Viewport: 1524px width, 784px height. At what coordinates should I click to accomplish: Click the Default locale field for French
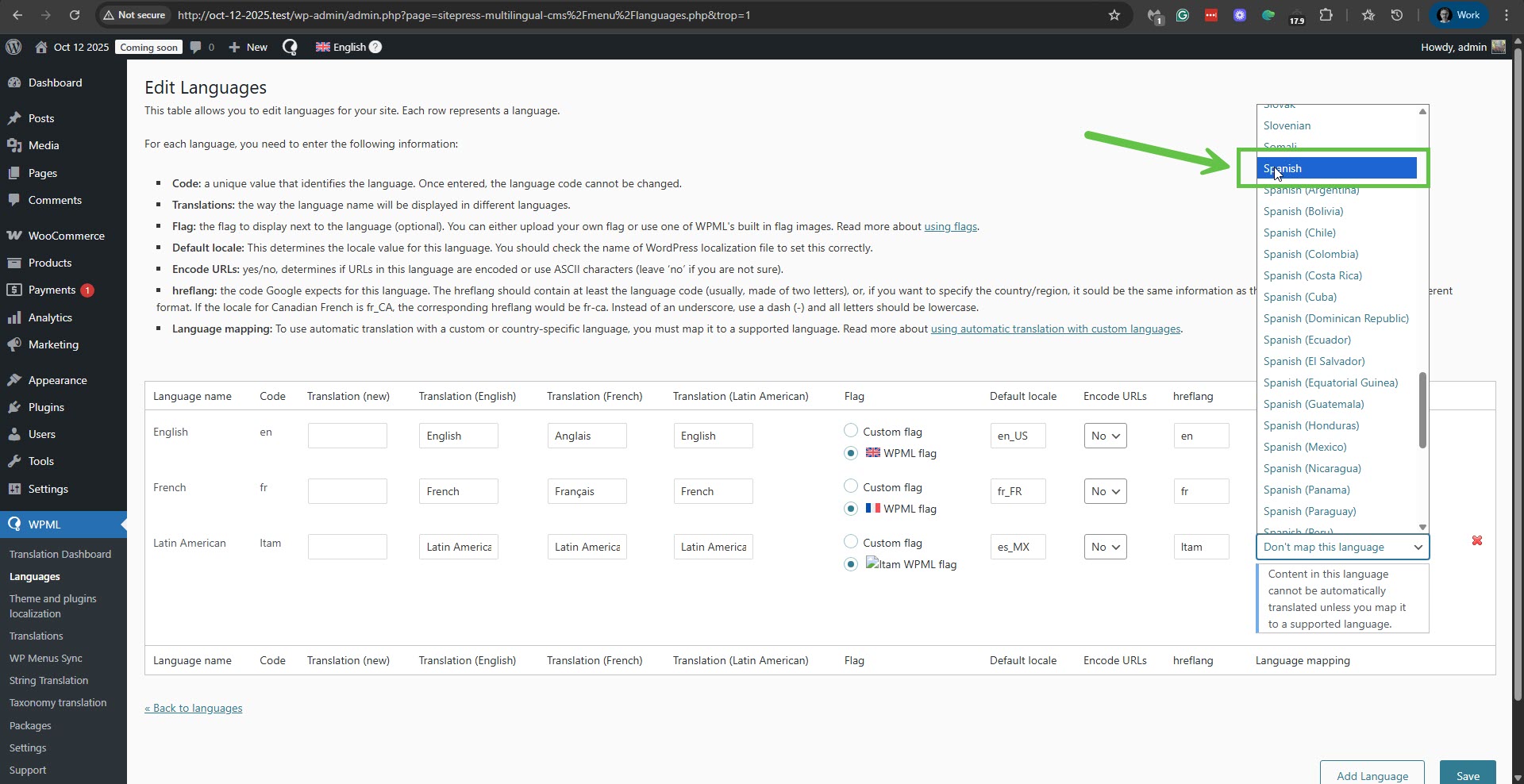pos(1018,491)
